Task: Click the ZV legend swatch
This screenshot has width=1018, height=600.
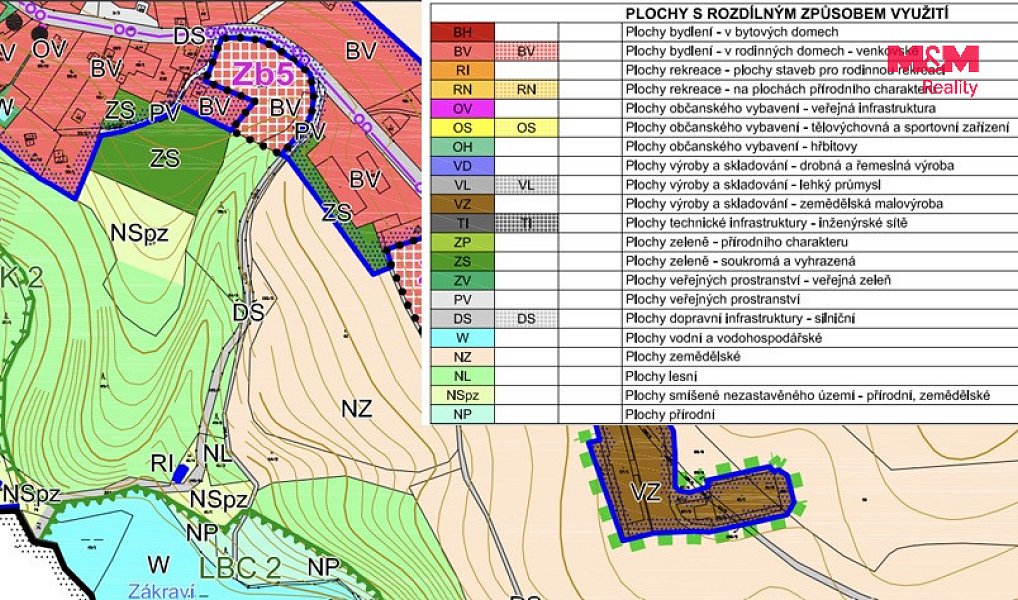Action: [462, 281]
